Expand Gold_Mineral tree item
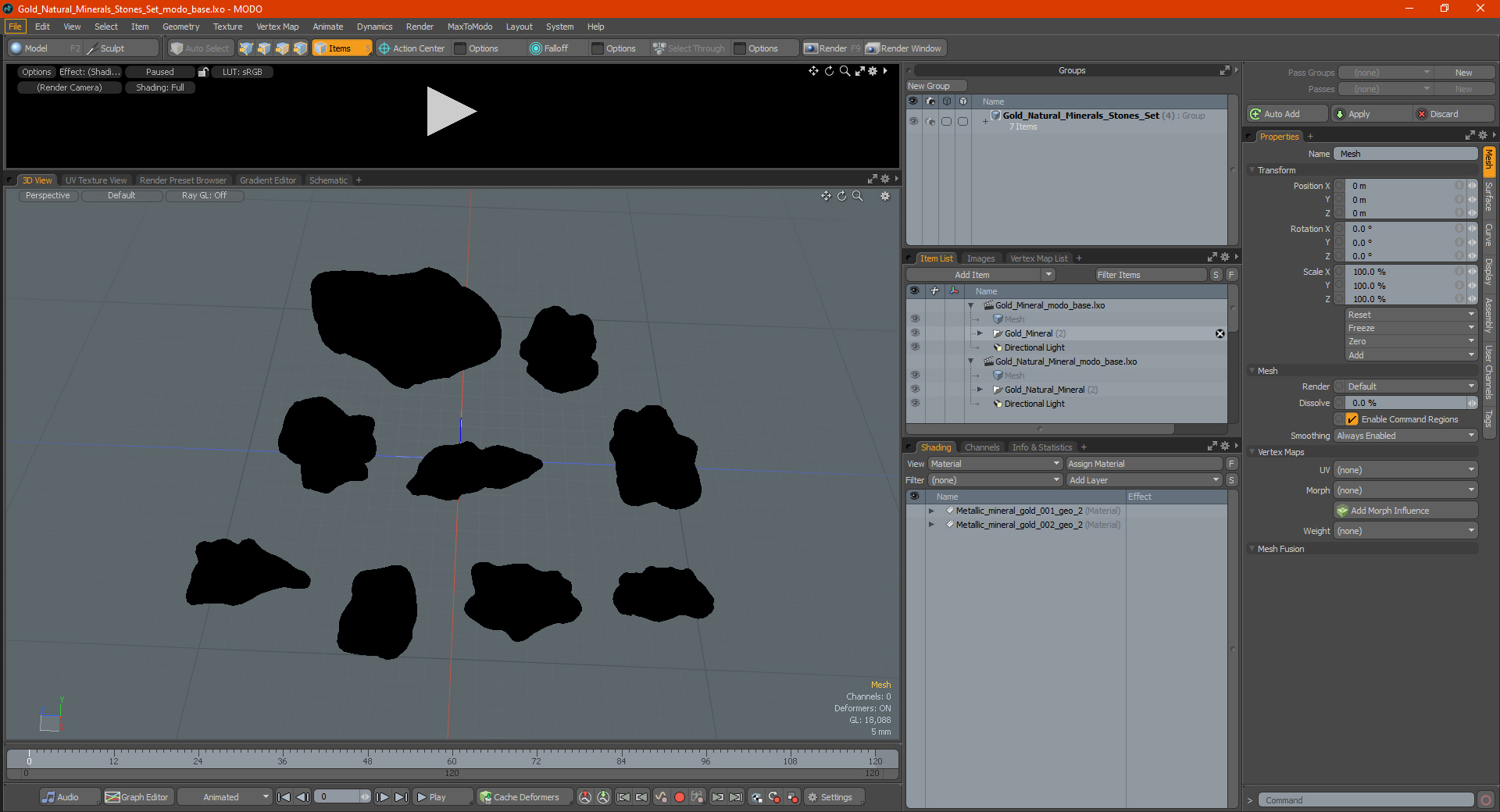The width and height of the screenshot is (1500, 812). tap(980, 333)
